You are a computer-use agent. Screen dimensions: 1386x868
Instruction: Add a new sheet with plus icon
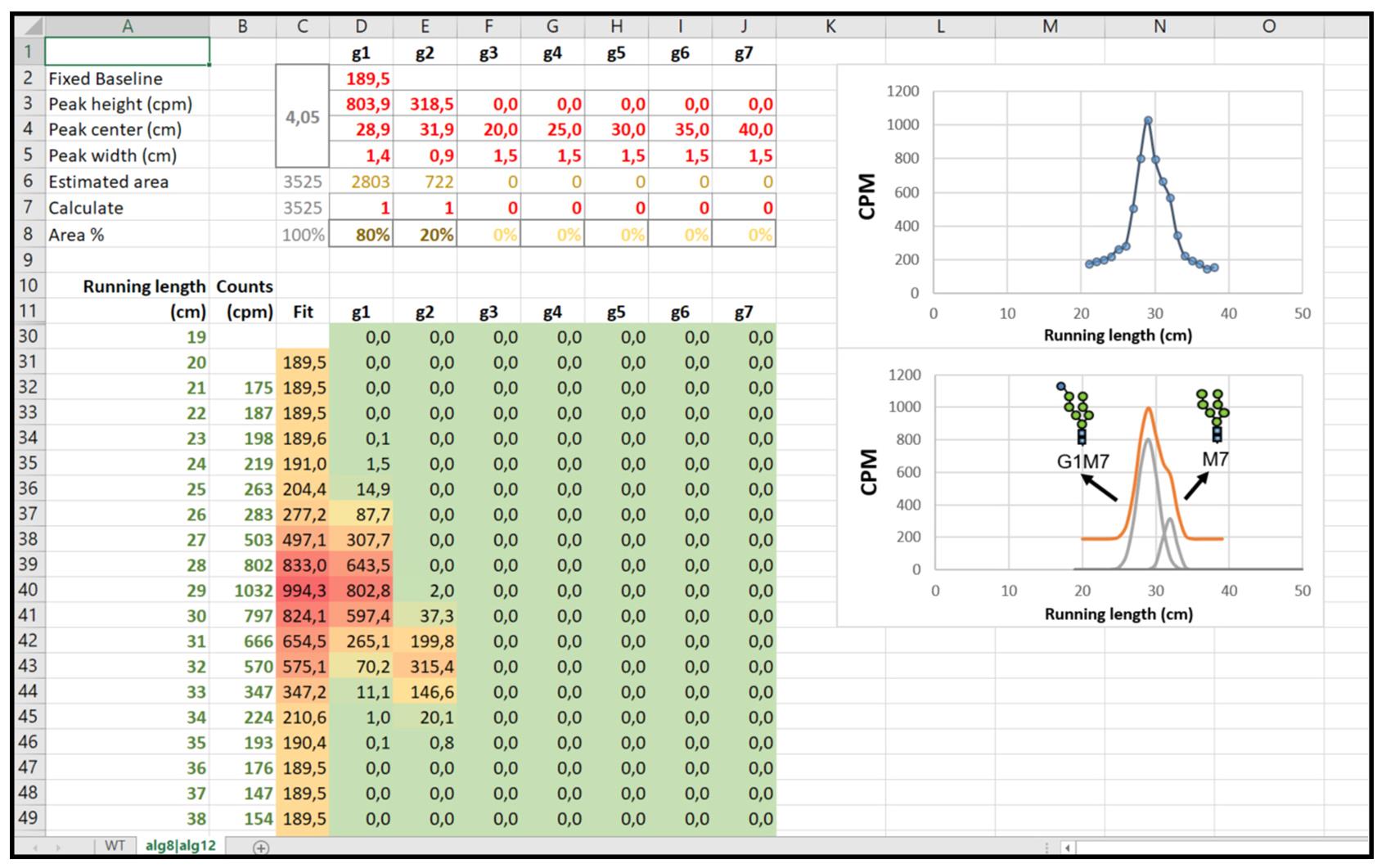tap(260, 847)
